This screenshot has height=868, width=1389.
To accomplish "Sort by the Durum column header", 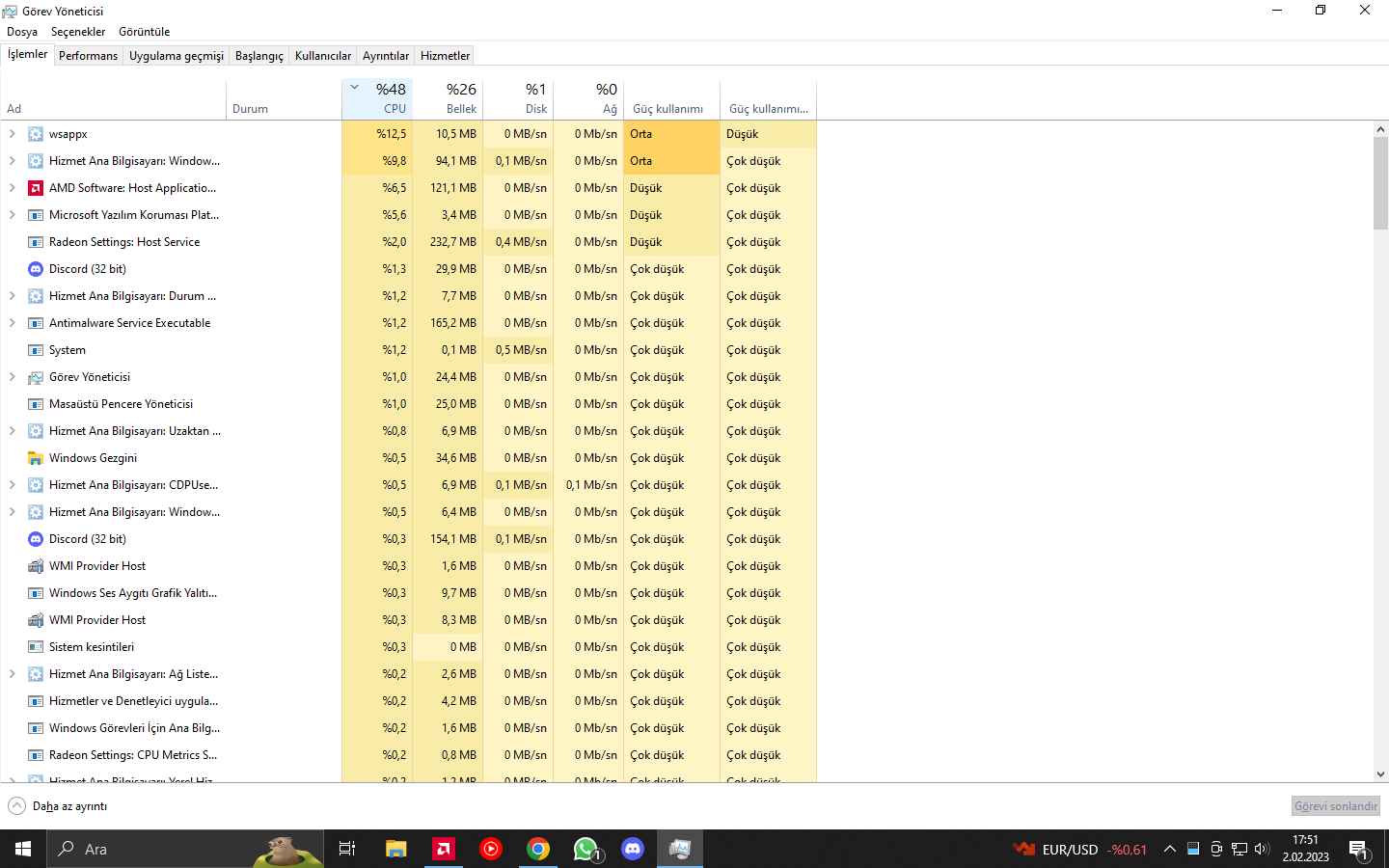I will click(x=284, y=98).
